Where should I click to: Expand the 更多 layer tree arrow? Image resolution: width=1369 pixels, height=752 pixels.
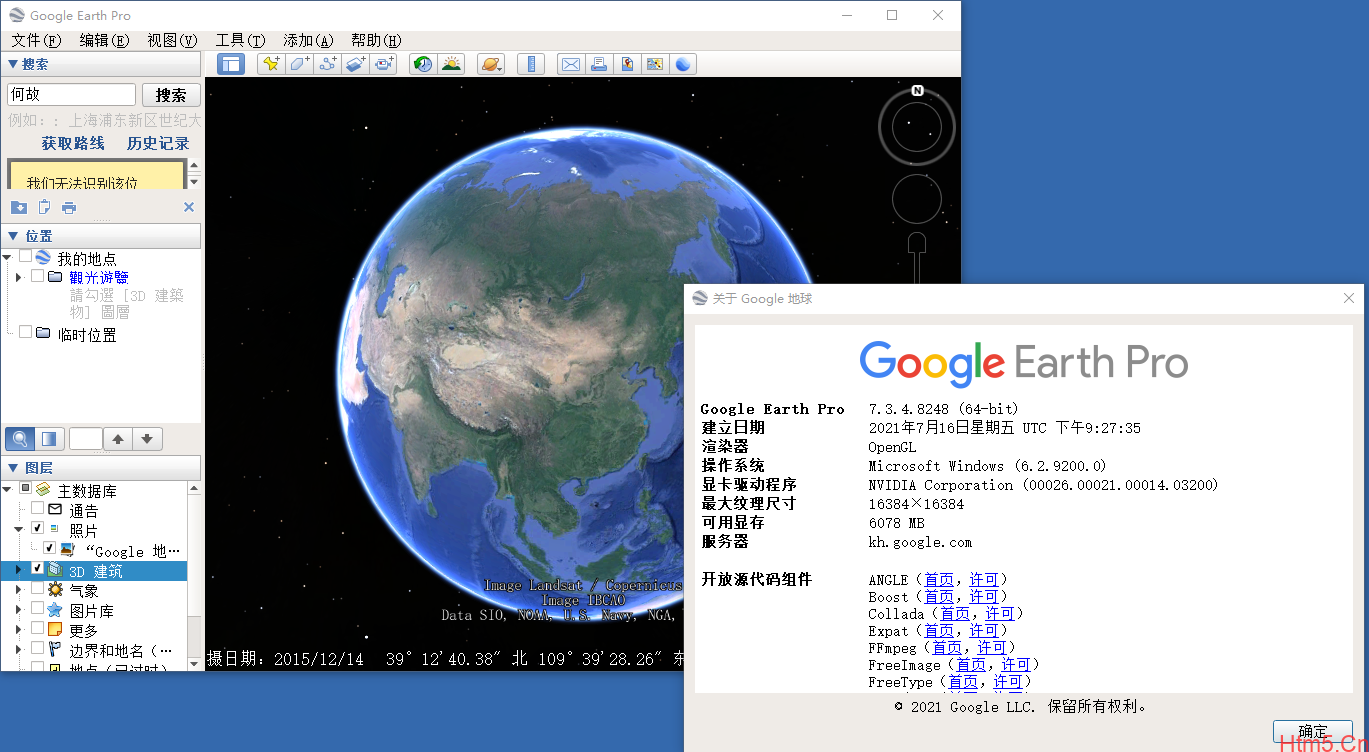19,630
